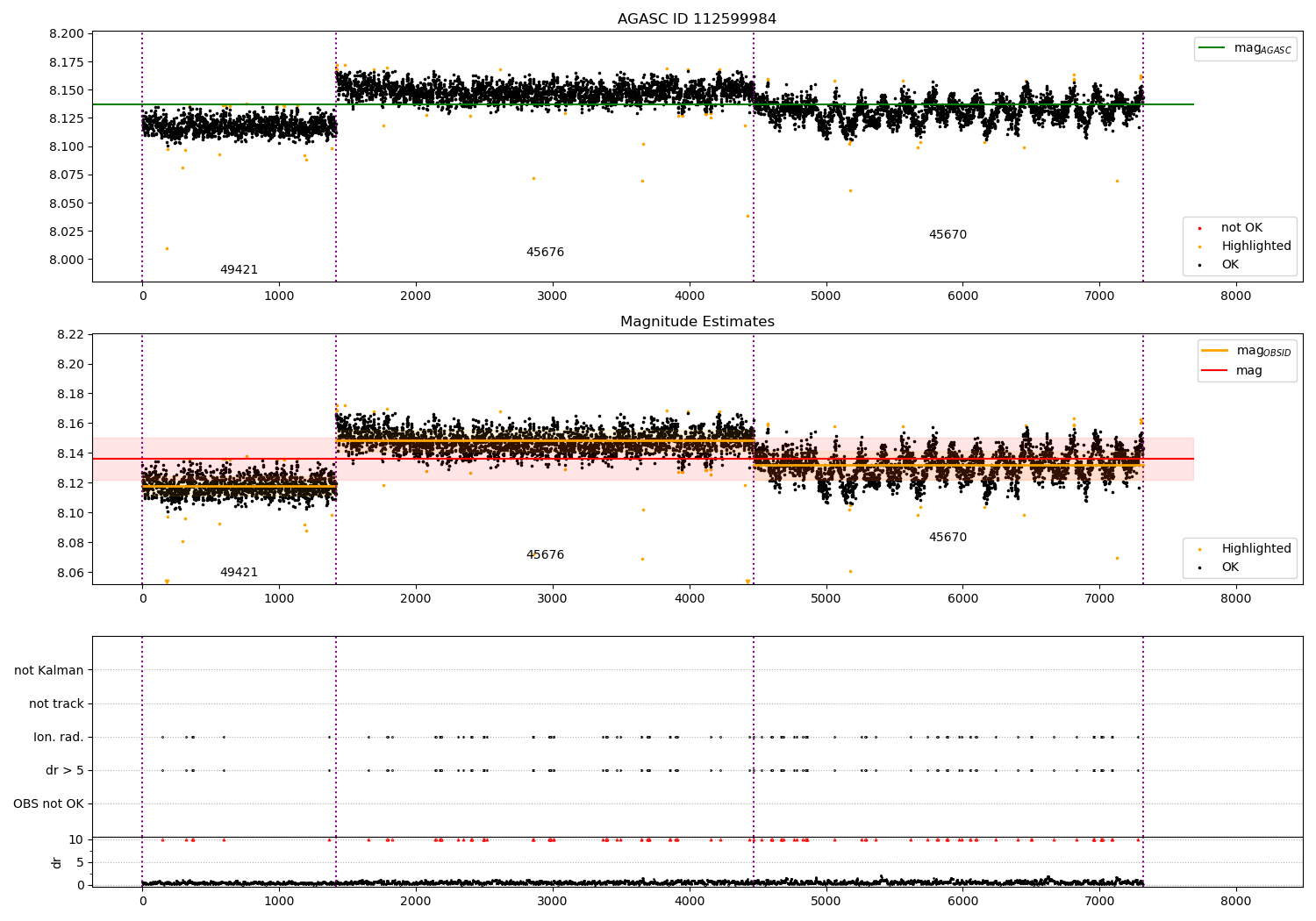Click the green line sample in the top legend
1316x921 pixels.
point(1212,48)
